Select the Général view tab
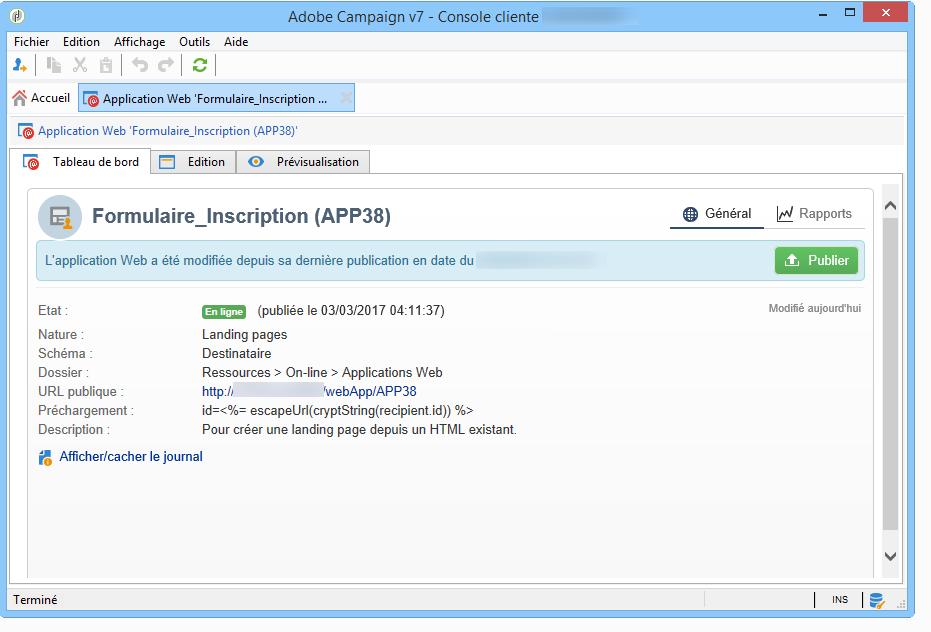This screenshot has height=632, width=931. tap(717, 214)
